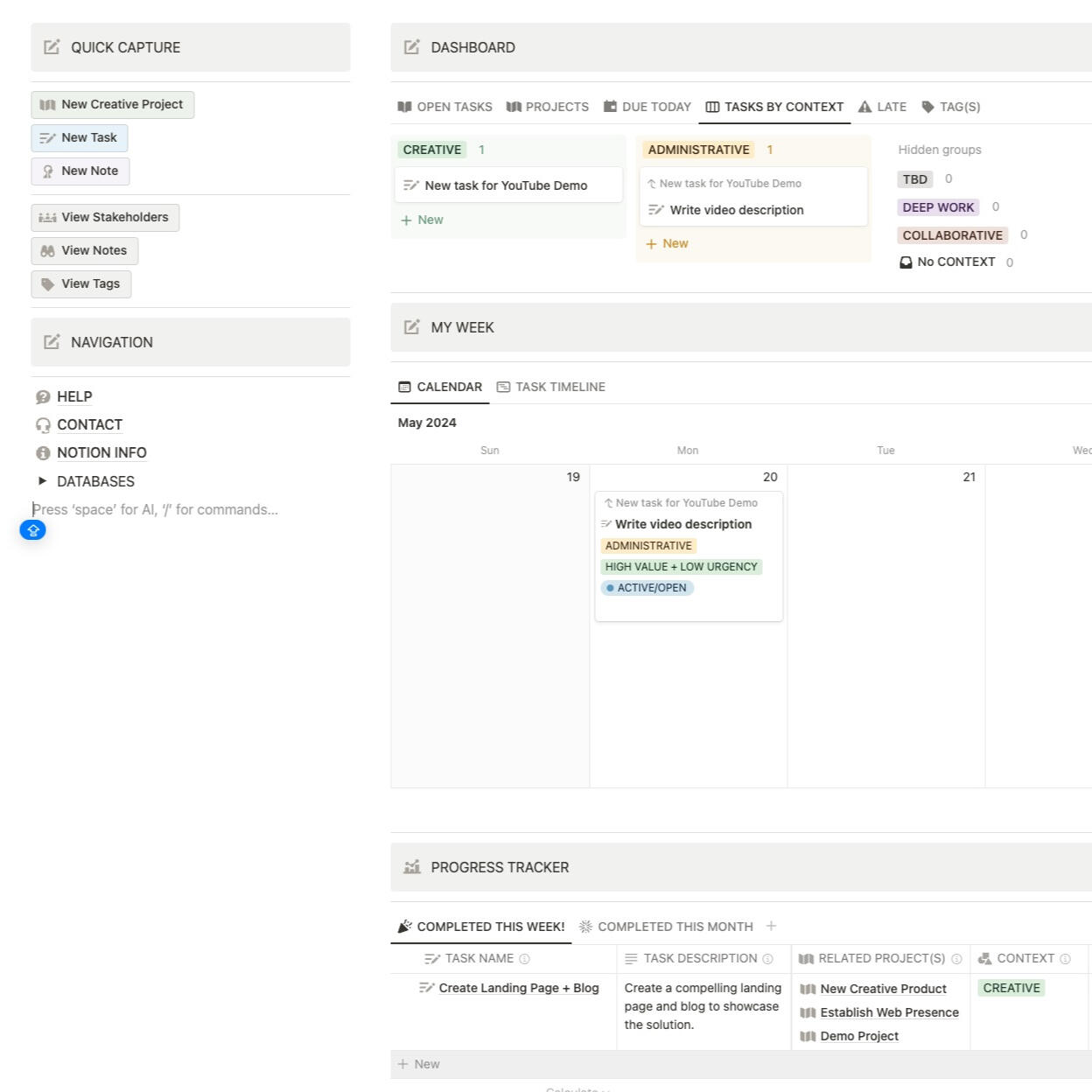Click the empty block reading Press space for AI
1092x1092 pixels.
click(x=155, y=508)
